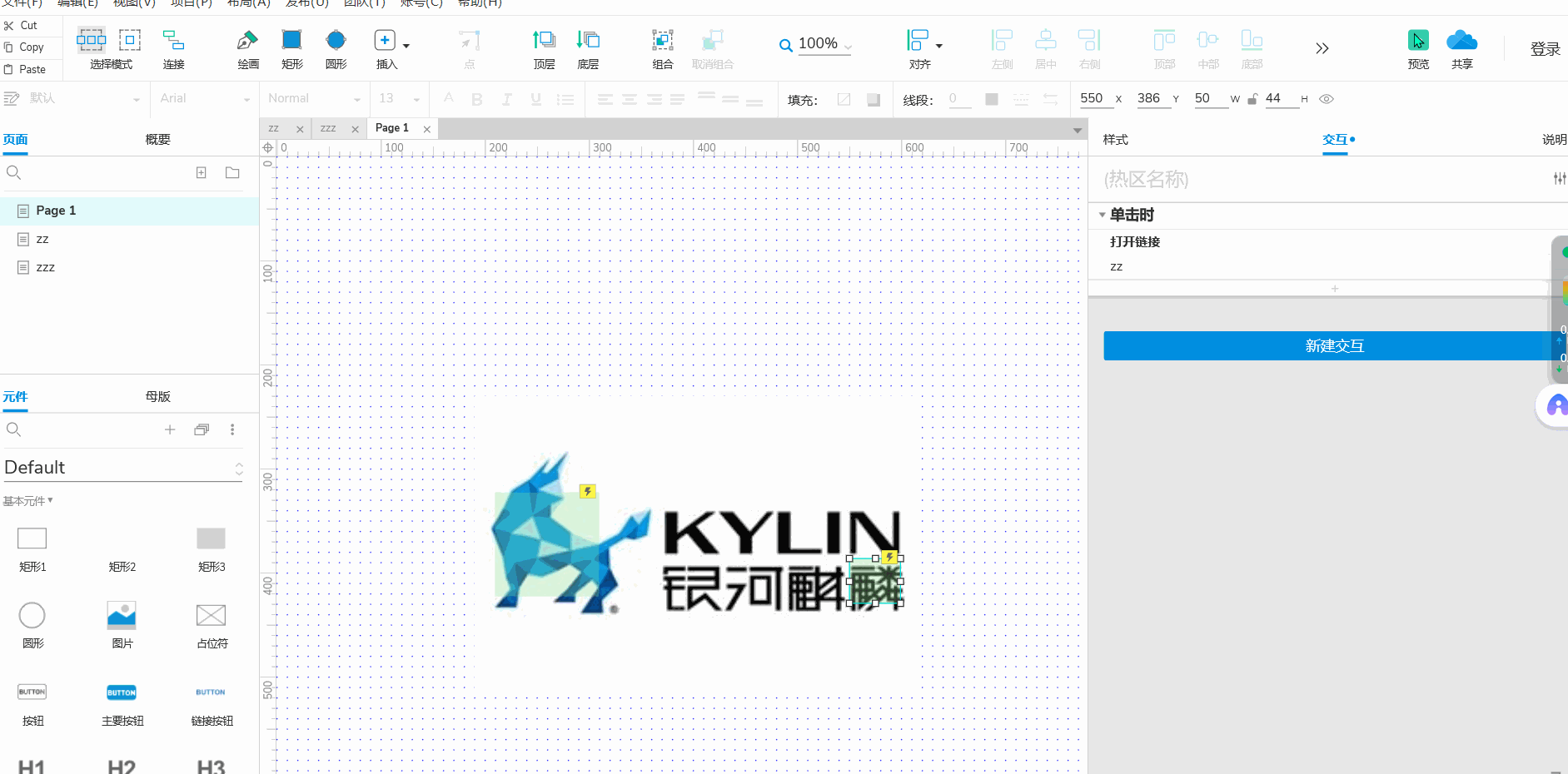Screen dimensions: 1568x774
Task: Open widget library more options menu
Action: pos(232,429)
